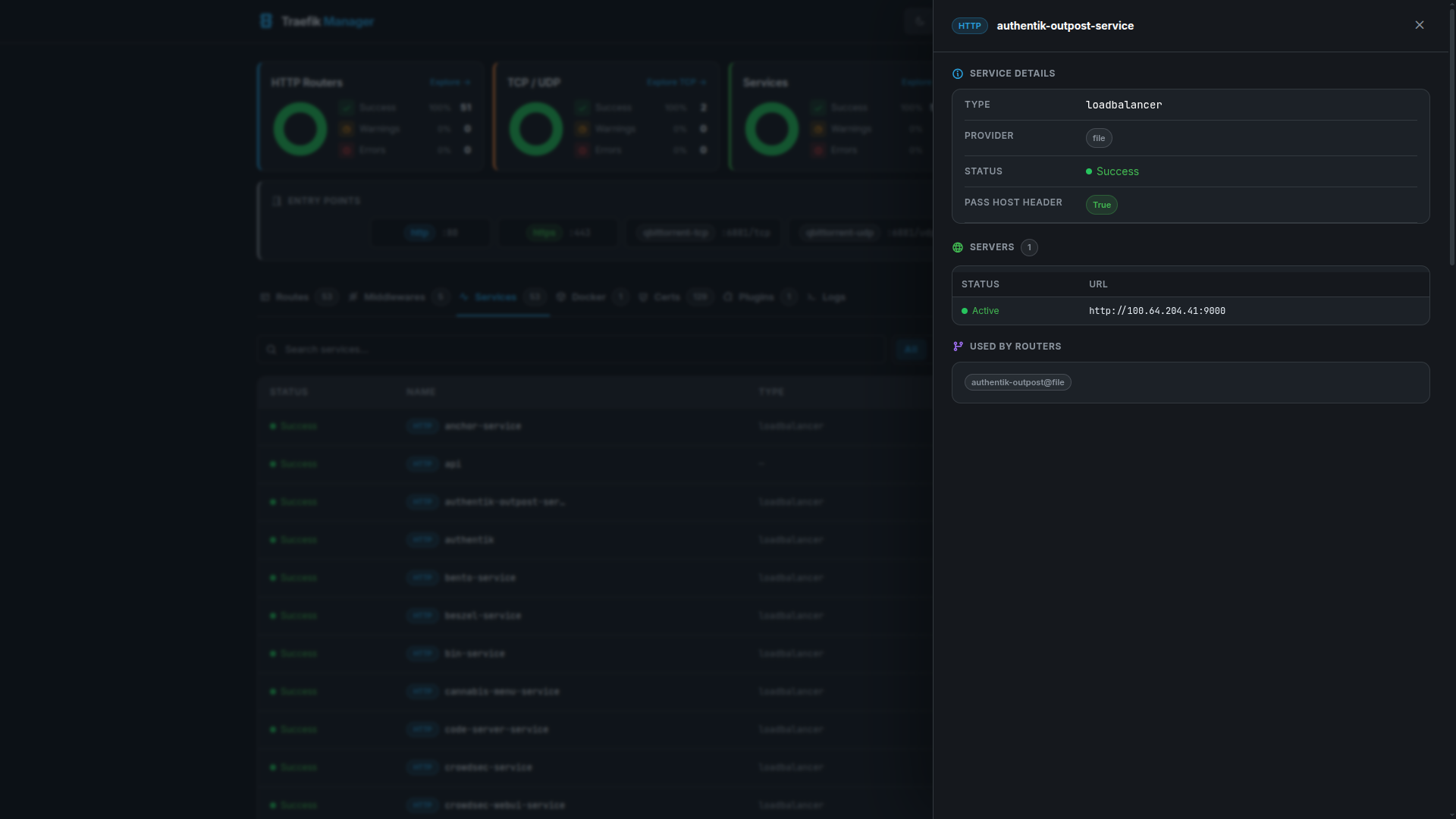Open the authentik-outpost@file router chip
This screenshot has width=1456, height=819.
(x=1017, y=382)
